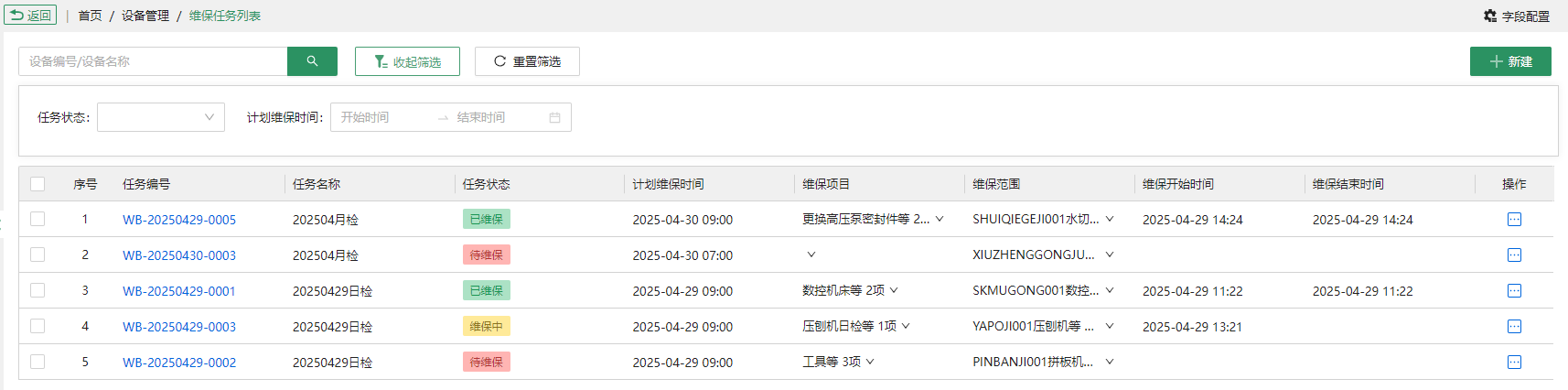Image resolution: width=1568 pixels, height=390 pixels.
Task: Open the action menu for WB-20250429-0003
Action: (1514, 327)
